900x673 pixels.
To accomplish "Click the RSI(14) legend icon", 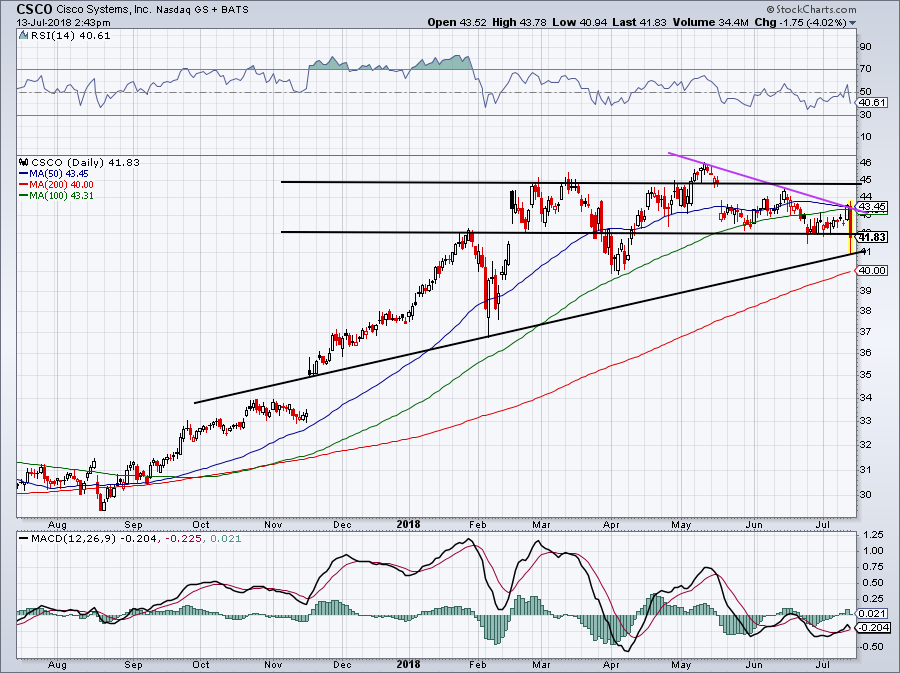I will [23, 35].
